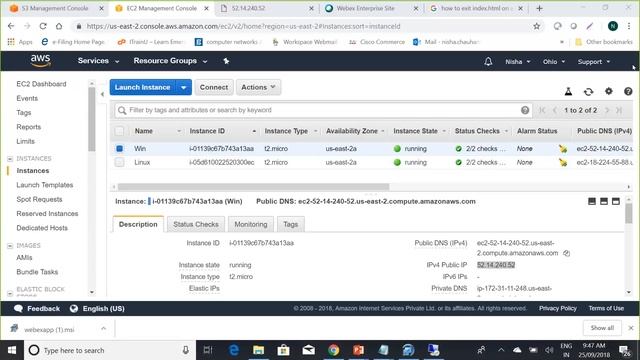Uncheck the Win instance checkbox
Image resolution: width=640 pixels, height=360 pixels.
pos(119,149)
